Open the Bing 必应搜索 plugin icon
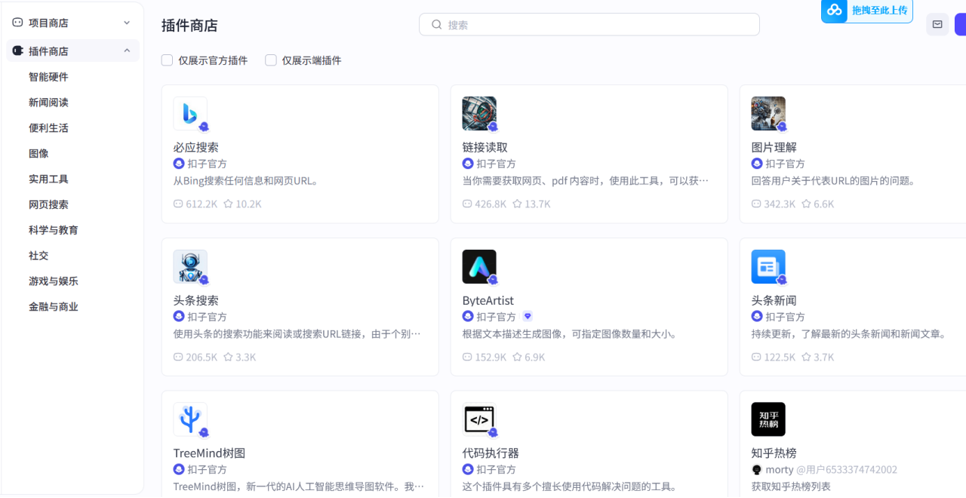This screenshot has width=966, height=498. tap(190, 113)
